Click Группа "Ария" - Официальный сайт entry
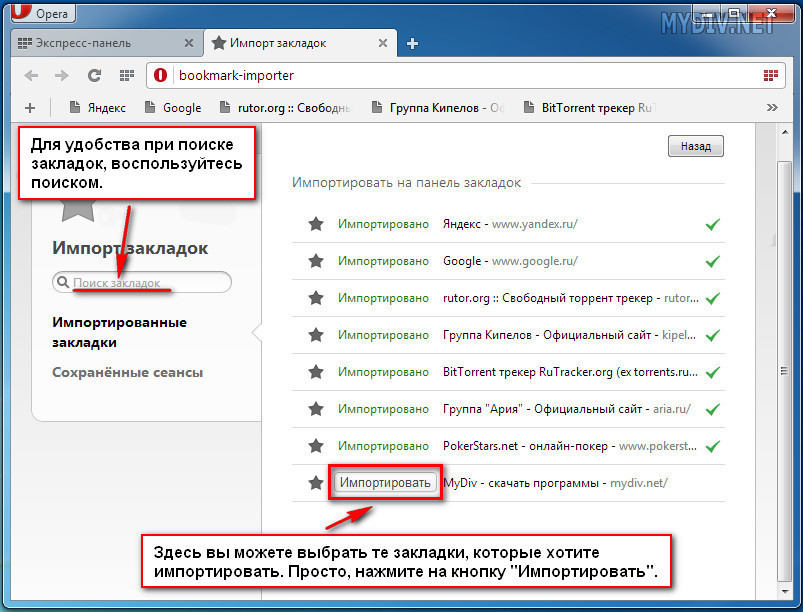 (566, 409)
